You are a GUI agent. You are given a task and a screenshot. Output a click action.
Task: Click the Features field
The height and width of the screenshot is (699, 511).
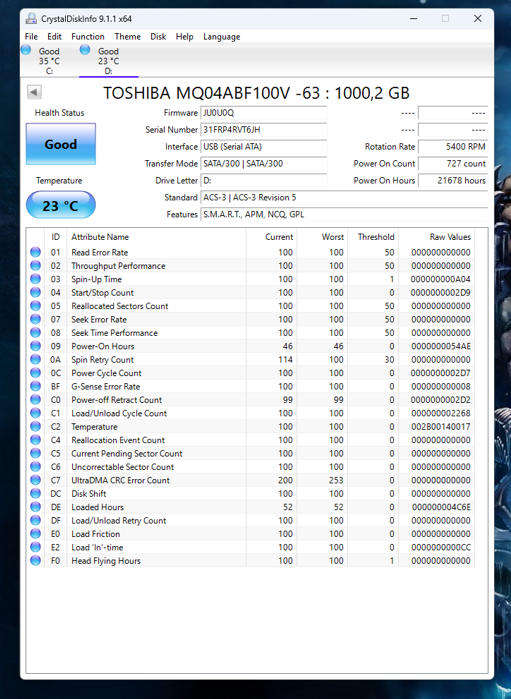(344, 214)
